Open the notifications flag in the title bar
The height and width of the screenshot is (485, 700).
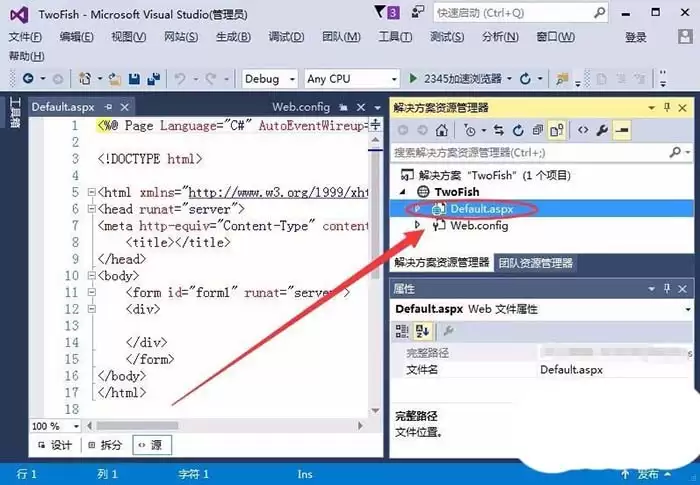(x=387, y=12)
